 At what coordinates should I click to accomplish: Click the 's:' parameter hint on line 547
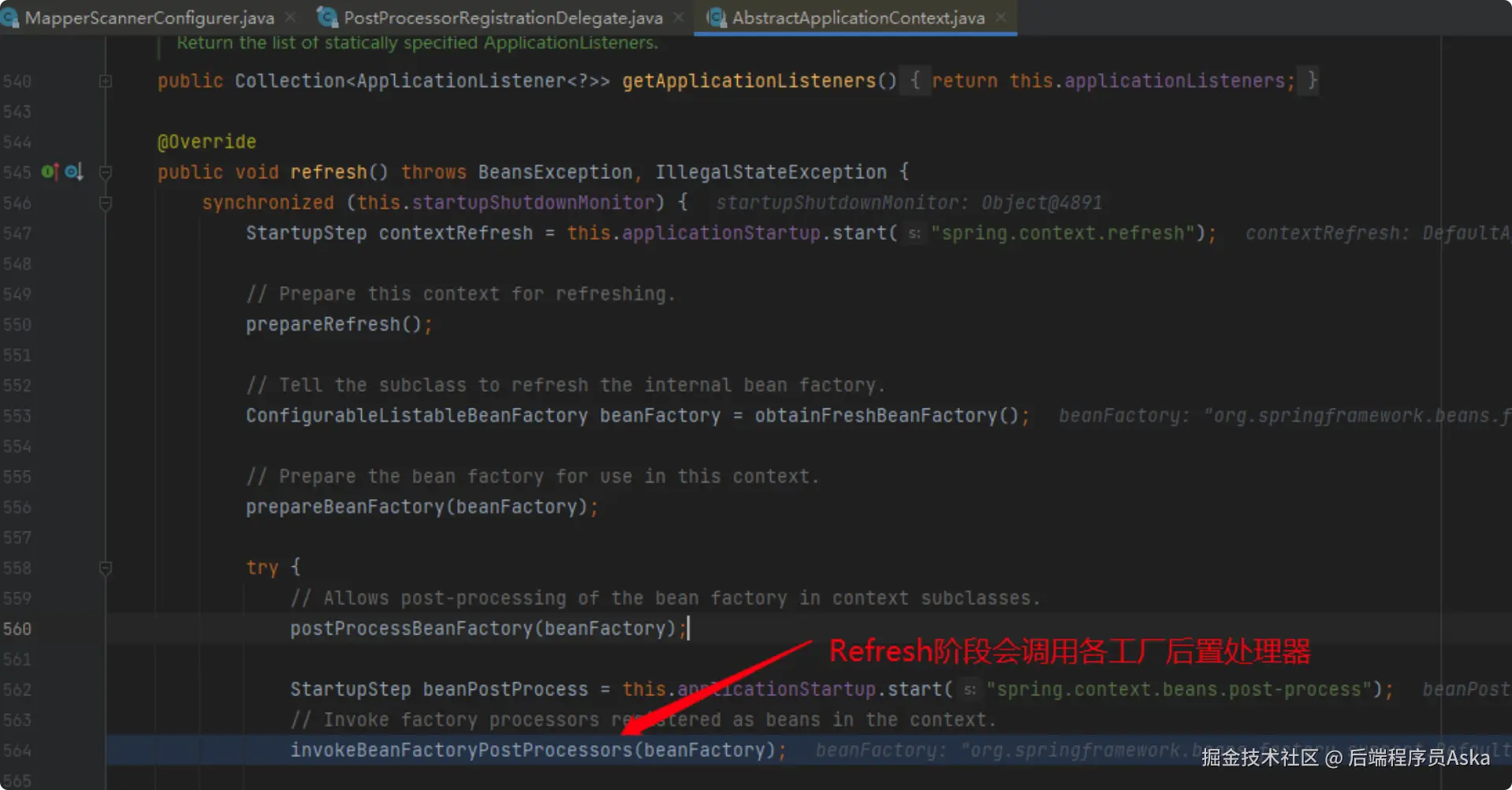click(x=914, y=233)
